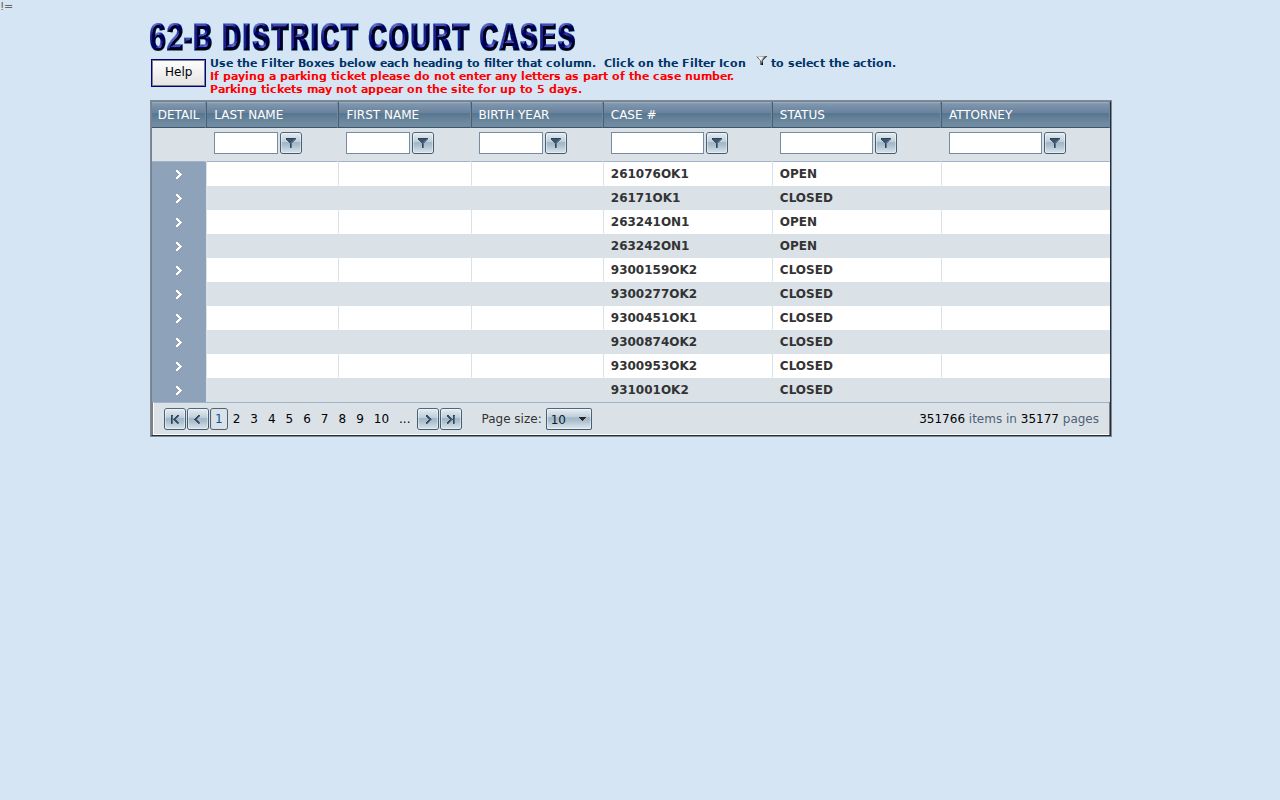This screenshot has width=1280, height=800.
Task: Focus the Status filter box
Action: point(827,143)
